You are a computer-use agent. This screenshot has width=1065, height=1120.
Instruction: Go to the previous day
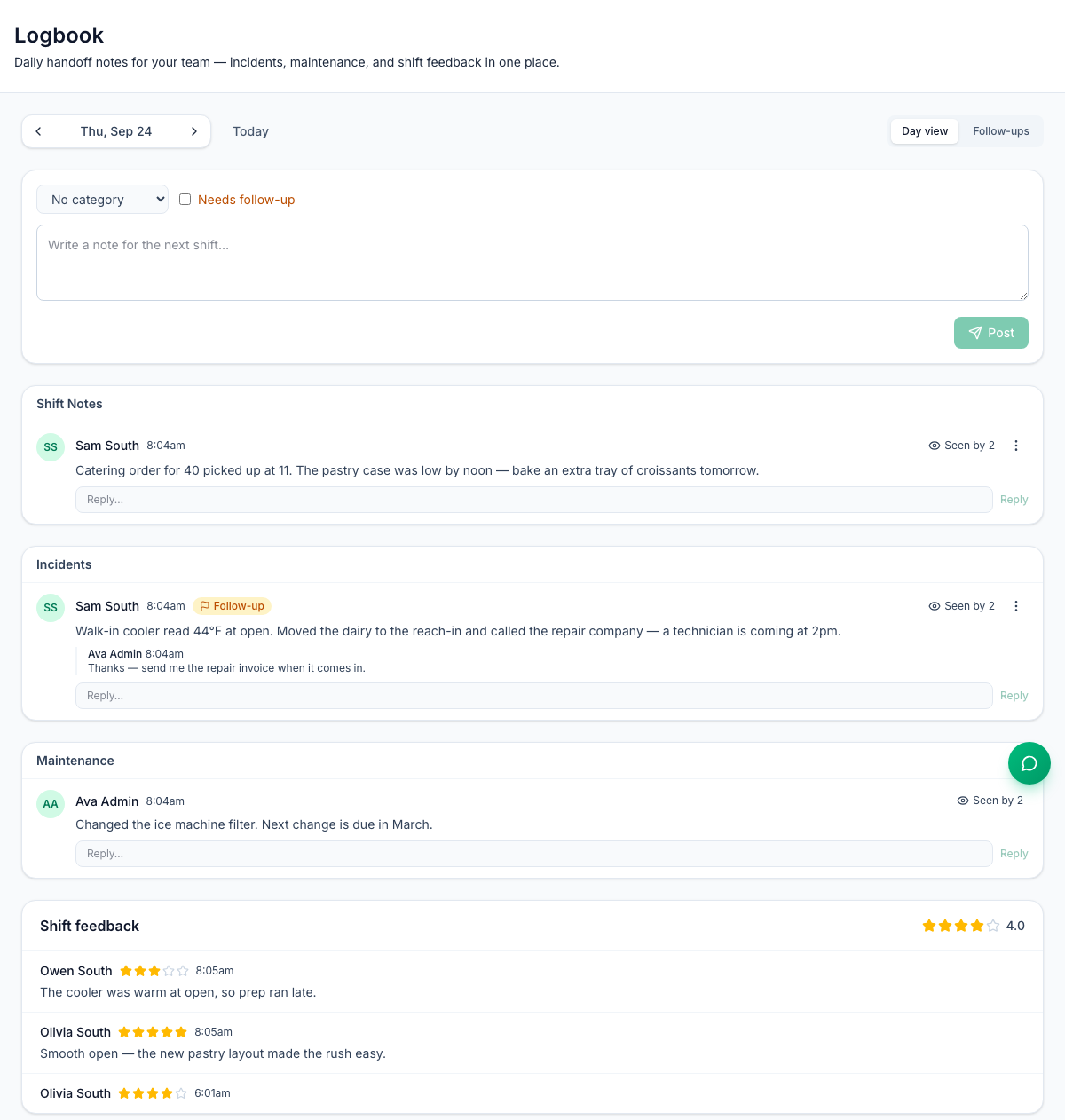point(38,131)
